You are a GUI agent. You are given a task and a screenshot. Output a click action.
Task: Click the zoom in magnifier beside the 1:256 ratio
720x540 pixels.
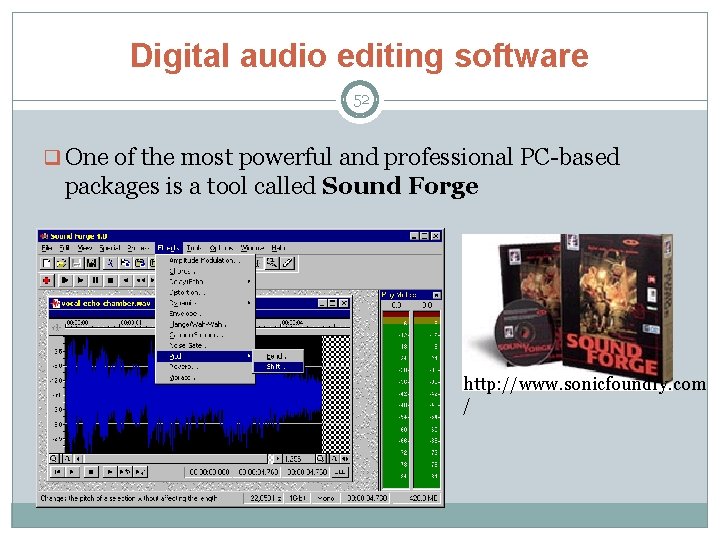[x=321, y=458]
